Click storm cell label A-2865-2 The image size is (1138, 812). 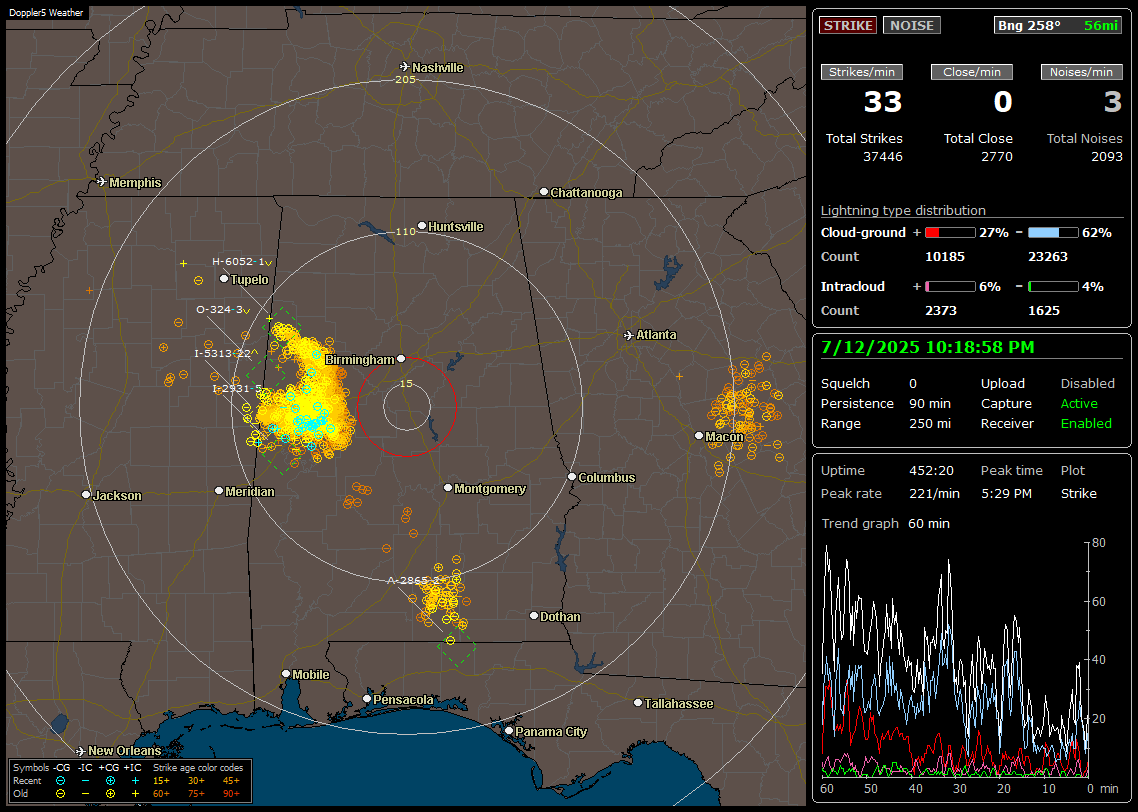[x=413, y=581]
